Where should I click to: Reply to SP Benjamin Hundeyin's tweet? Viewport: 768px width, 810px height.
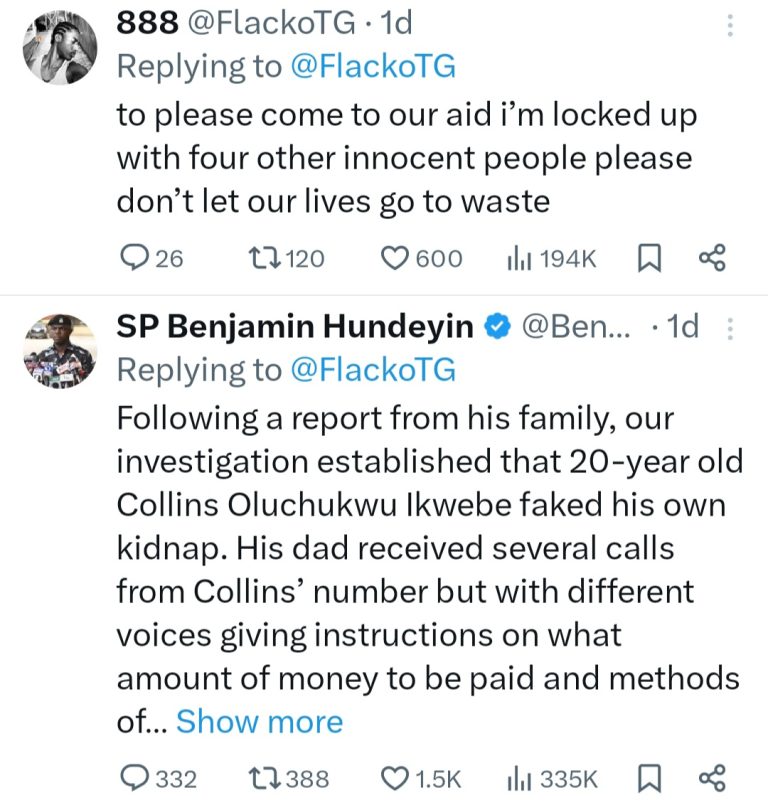tap(134, 779)
